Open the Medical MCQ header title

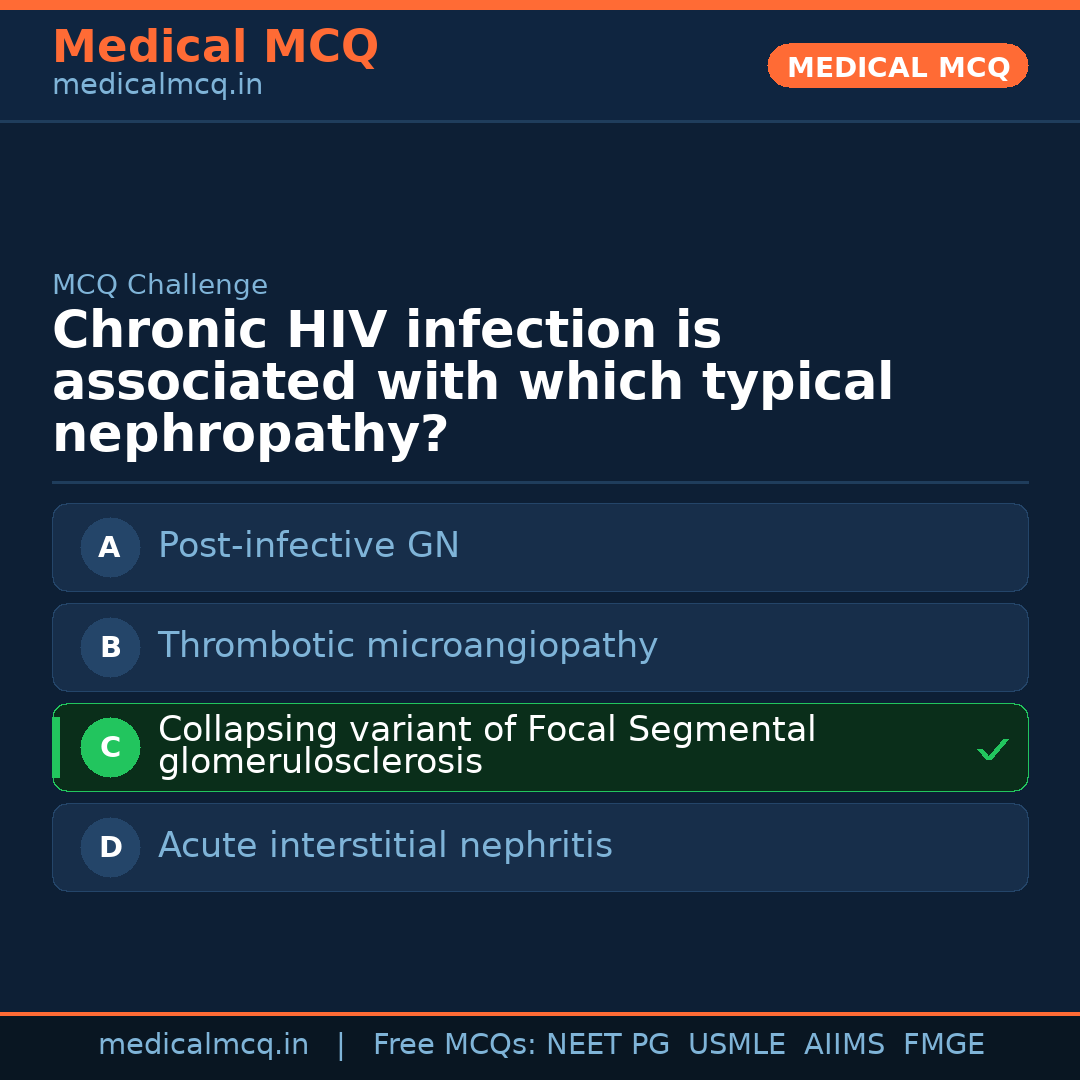(x=215, y=46)
